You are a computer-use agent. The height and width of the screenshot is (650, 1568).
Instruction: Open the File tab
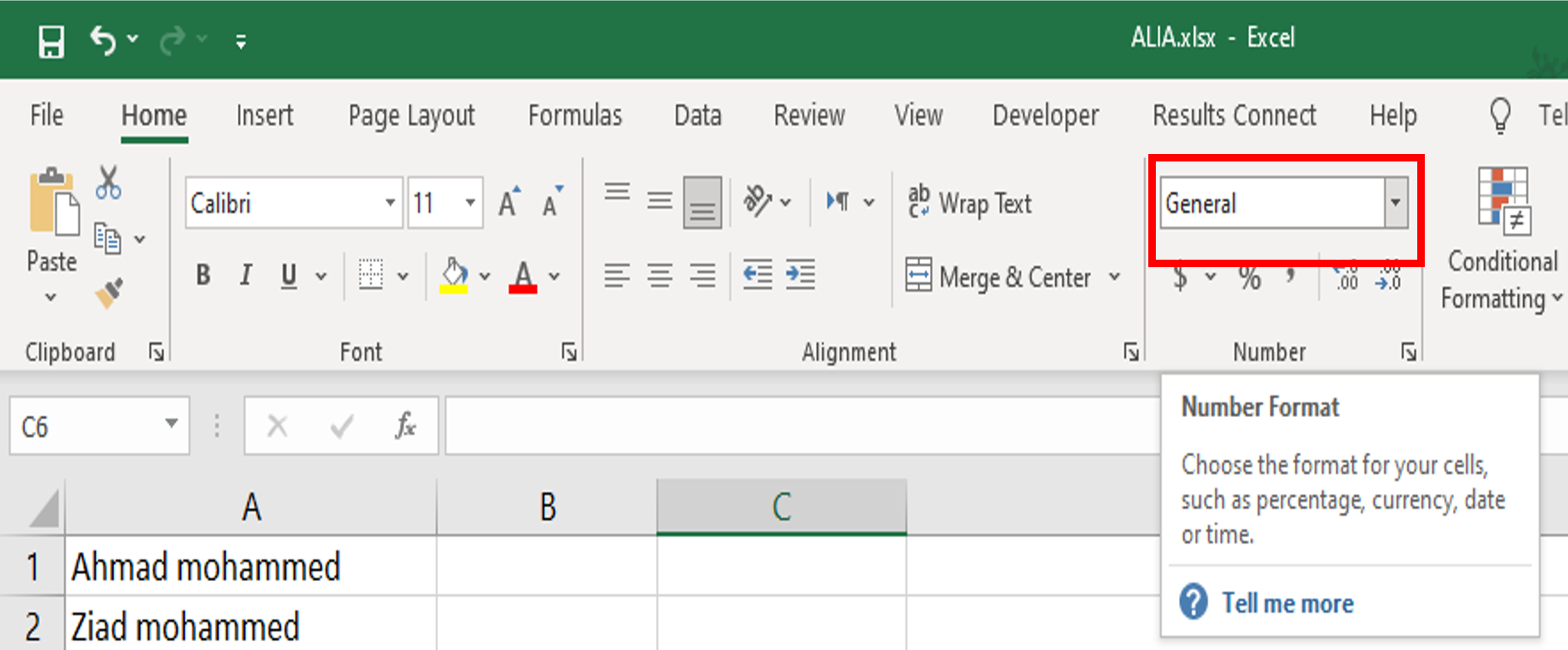tap(47, 115)
